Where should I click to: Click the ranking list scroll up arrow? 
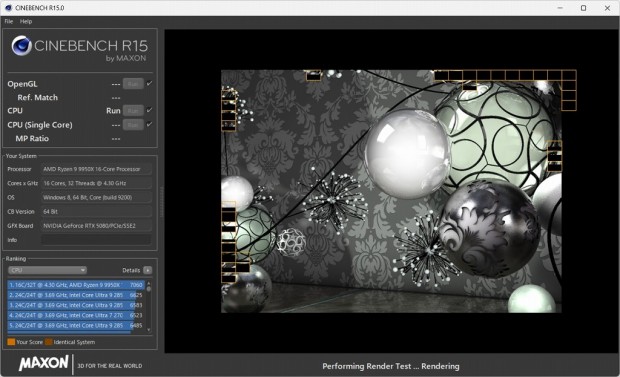coord(149,283)
